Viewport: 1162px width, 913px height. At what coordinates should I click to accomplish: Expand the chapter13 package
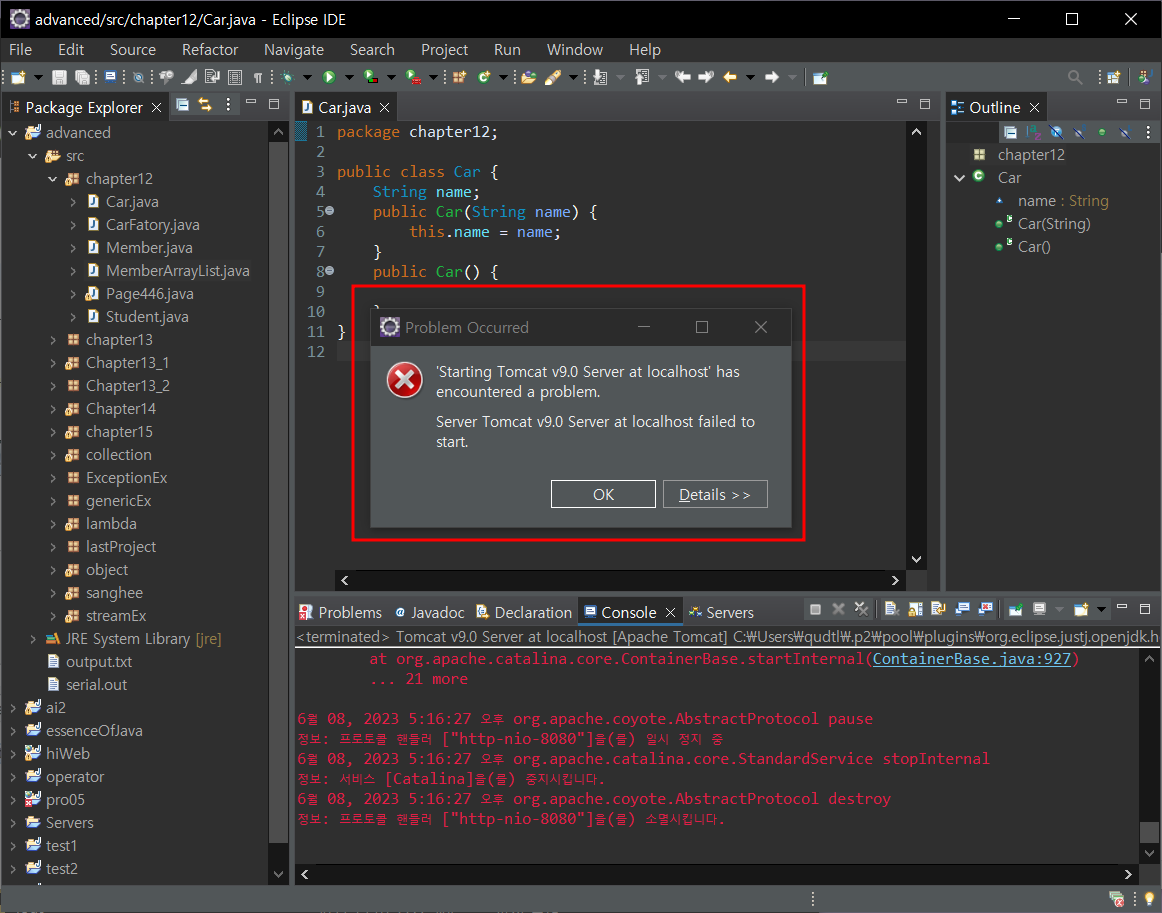coord(53,340)
